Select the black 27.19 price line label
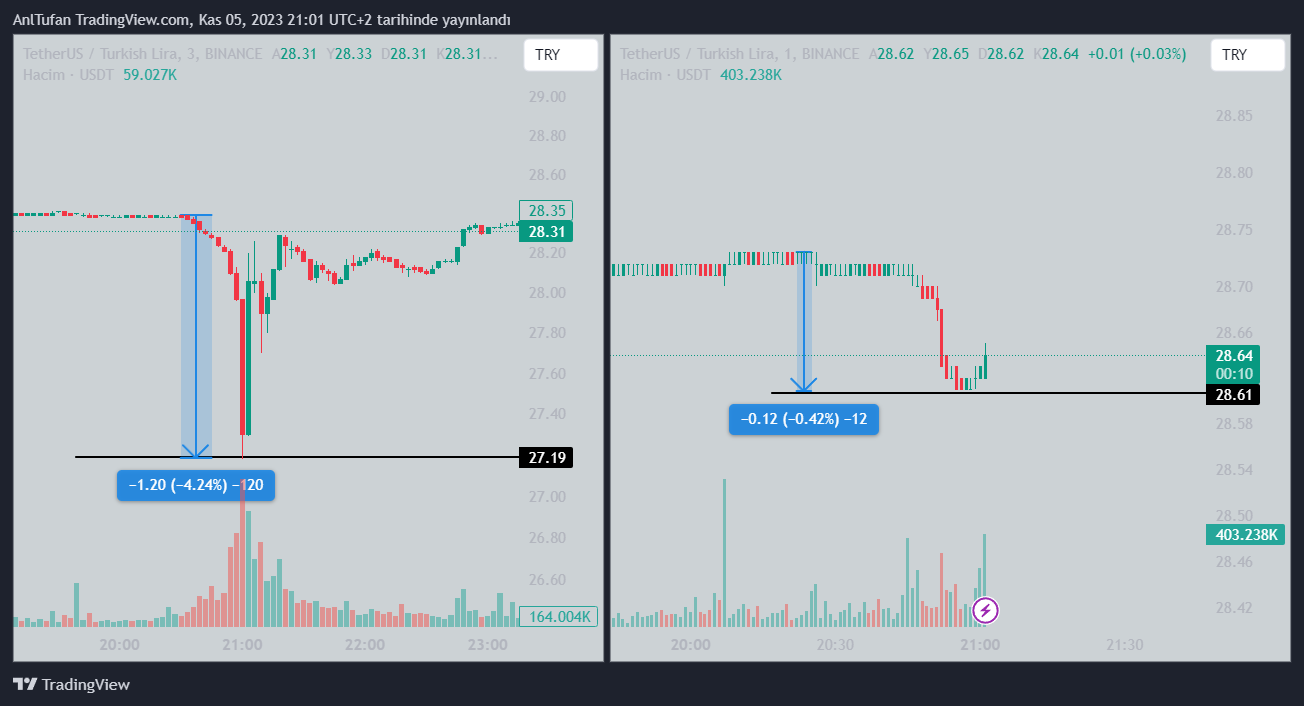Image resolution: width=1304 pixels, height=706 pixels. 547,458
